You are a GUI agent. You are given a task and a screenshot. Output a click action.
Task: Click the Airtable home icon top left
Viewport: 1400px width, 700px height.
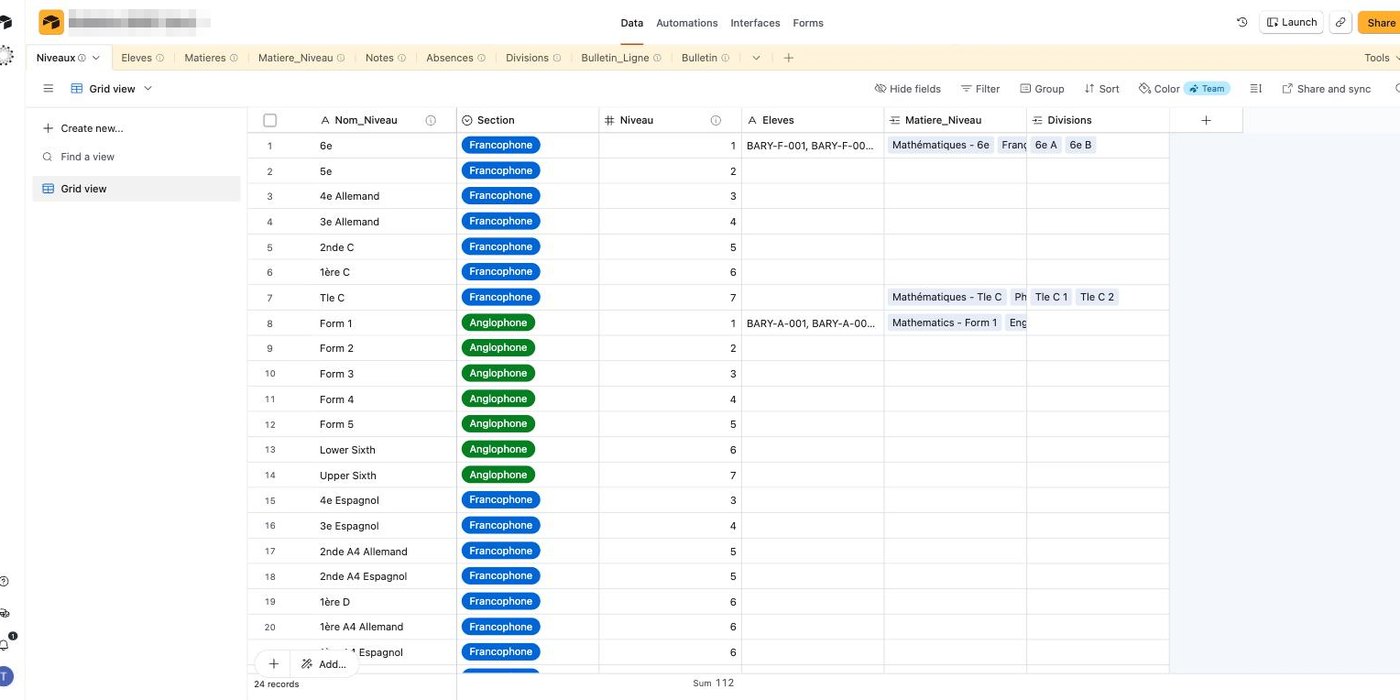pyautogui.click(x=5, y=22)
